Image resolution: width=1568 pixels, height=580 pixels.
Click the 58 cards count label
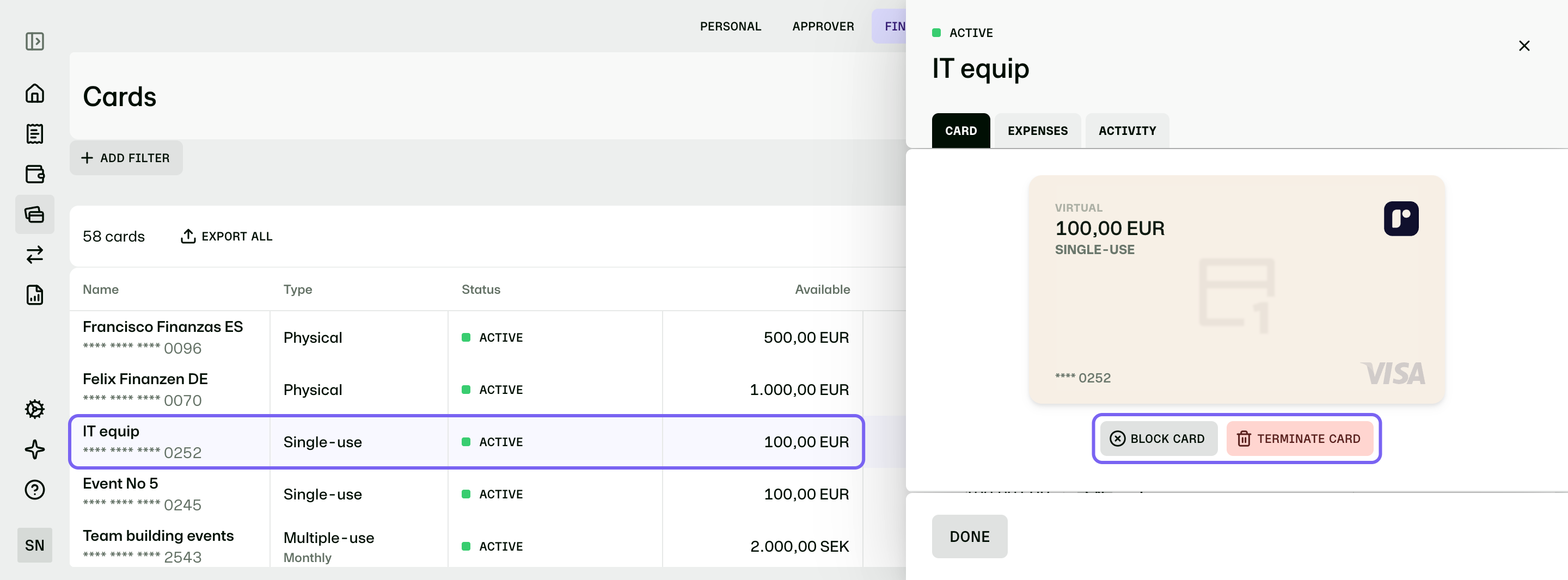pos(114,236)
